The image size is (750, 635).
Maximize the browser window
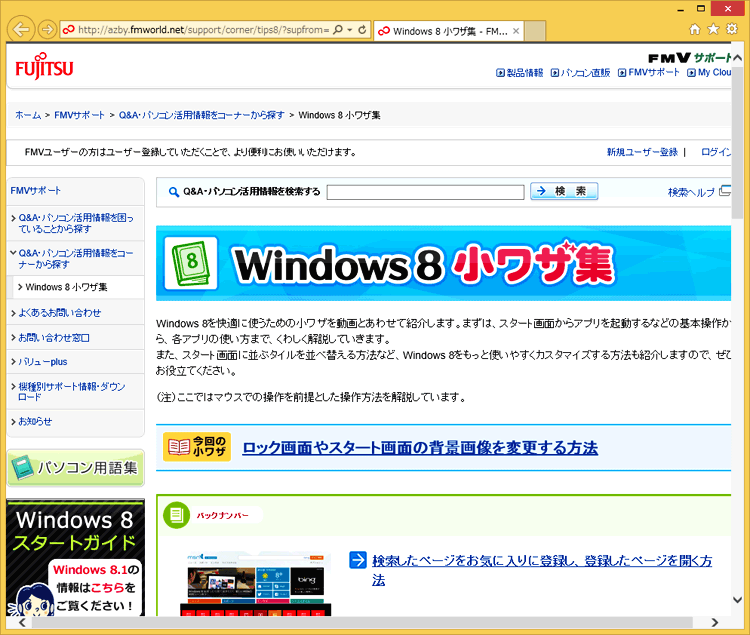click(701, 9)
